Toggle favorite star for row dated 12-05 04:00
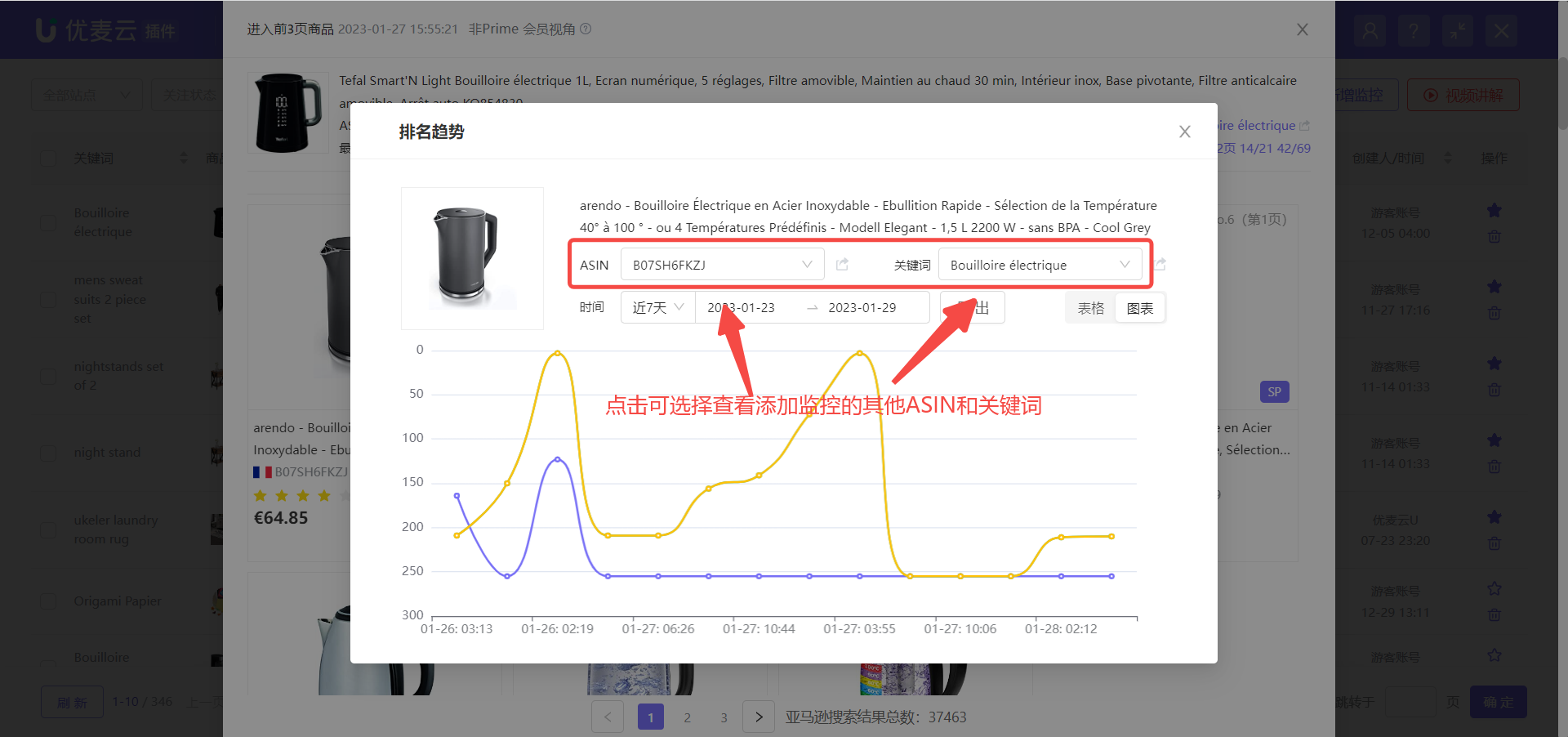Viewport: 1568px width, 737px height. pos(1494,211)
